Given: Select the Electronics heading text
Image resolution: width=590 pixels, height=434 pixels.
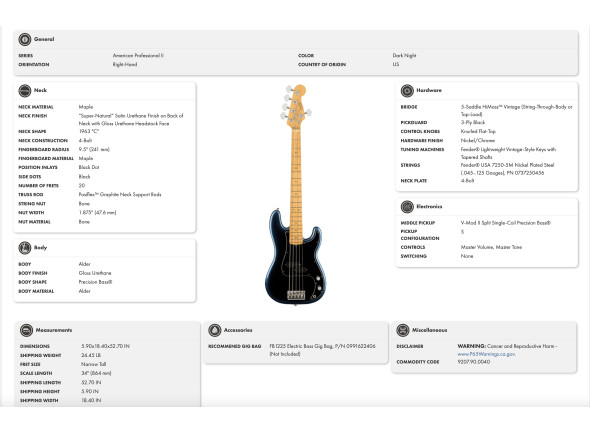Looking at the screenshot, I should (x=429, y=207).
